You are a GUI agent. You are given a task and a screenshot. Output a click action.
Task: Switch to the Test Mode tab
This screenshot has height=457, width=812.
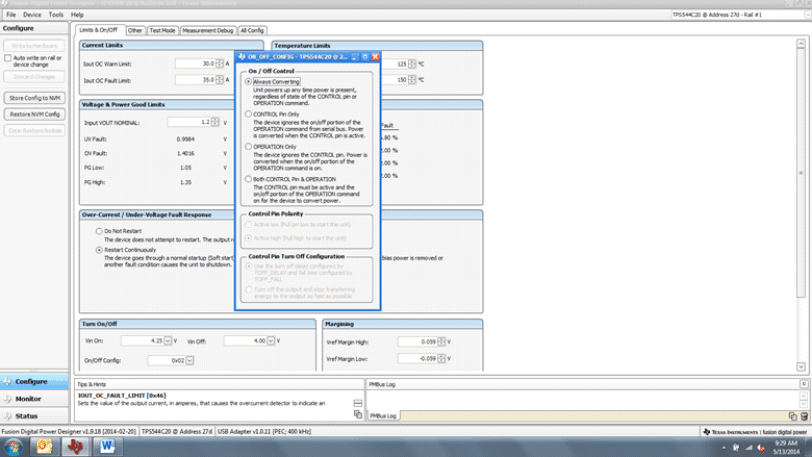tap(162, 31)
